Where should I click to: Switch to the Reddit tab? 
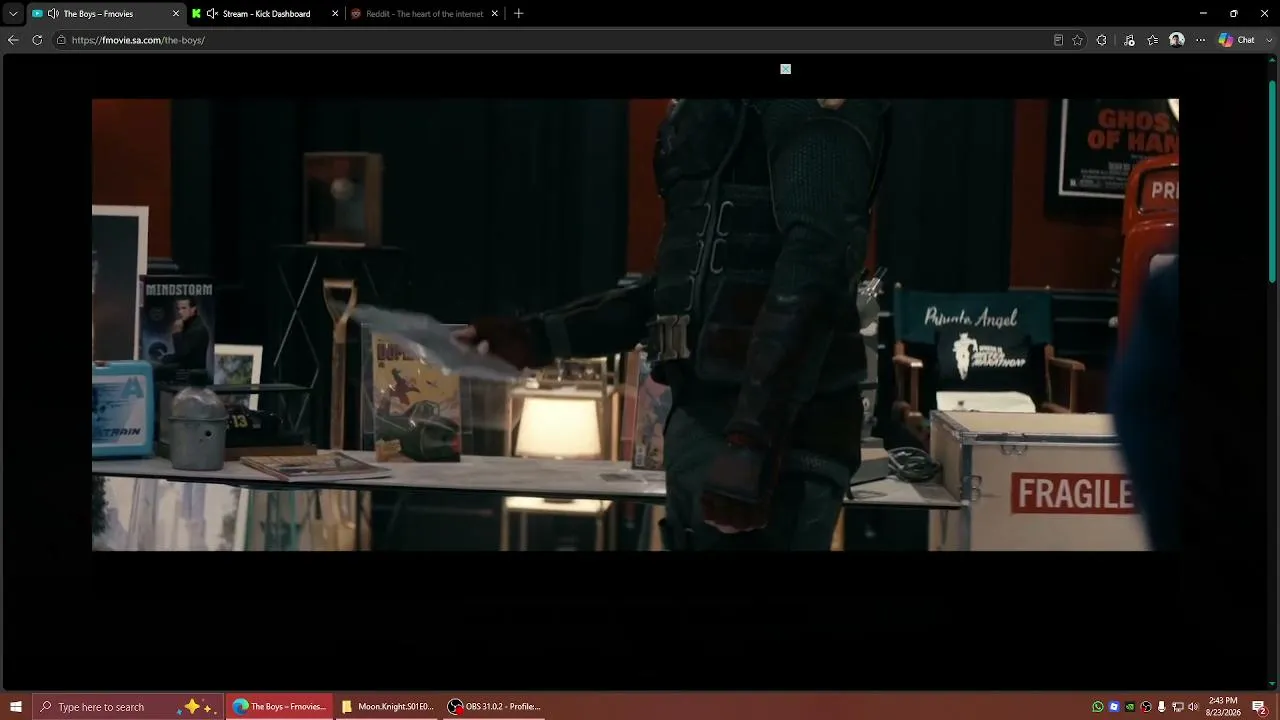point(424,14)
